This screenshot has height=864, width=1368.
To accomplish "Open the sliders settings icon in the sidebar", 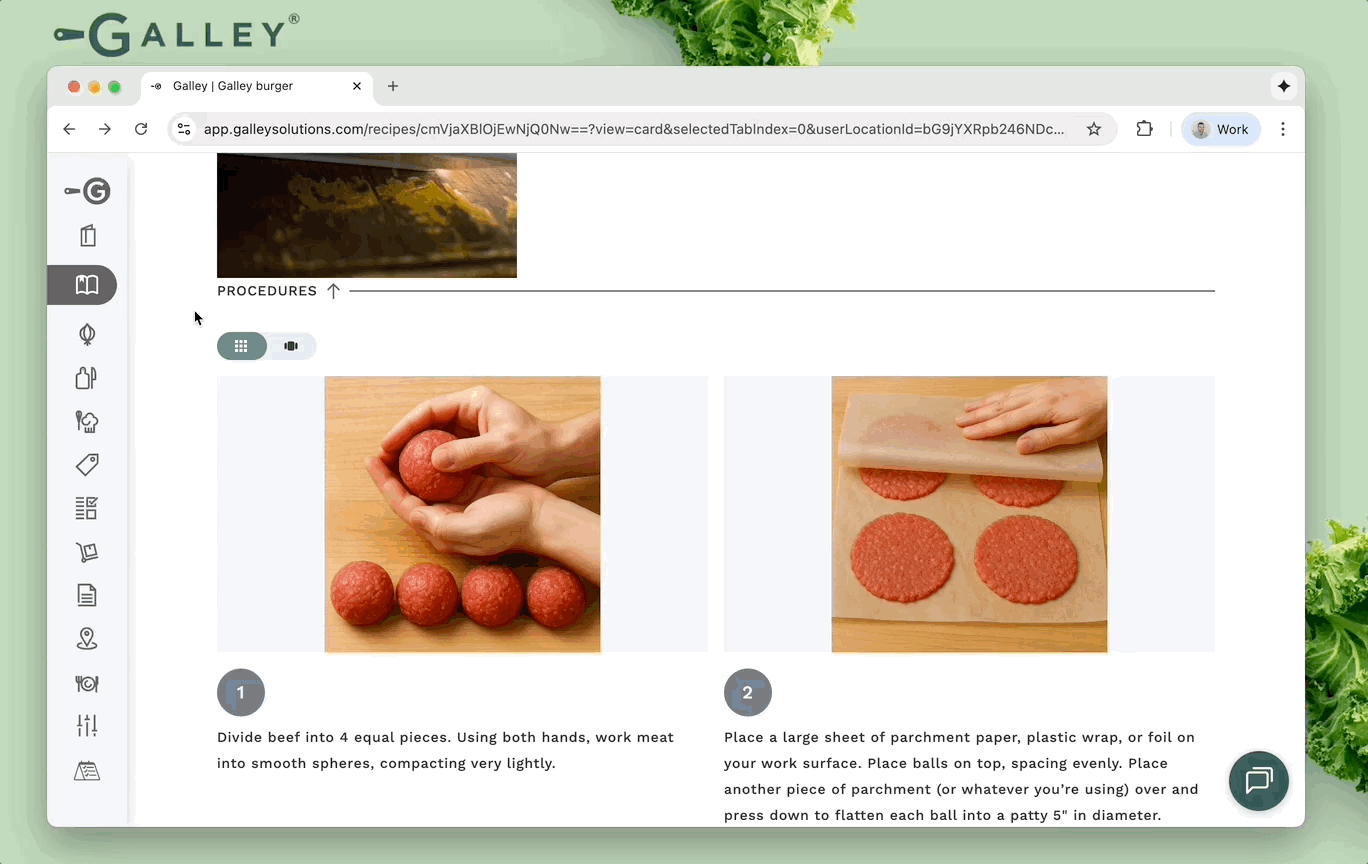I will (87, 726).
